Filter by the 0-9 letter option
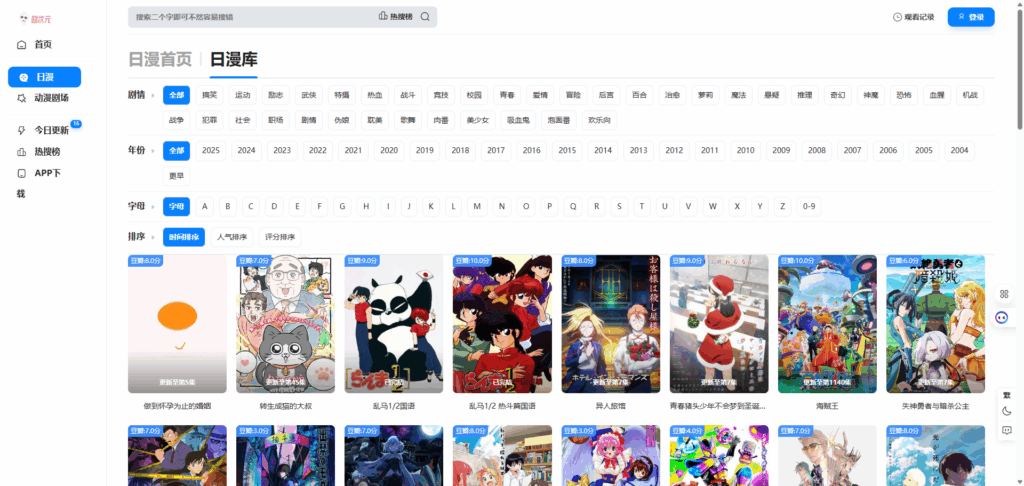Viewport: 1024px width, 486px height. click(809, 206)
